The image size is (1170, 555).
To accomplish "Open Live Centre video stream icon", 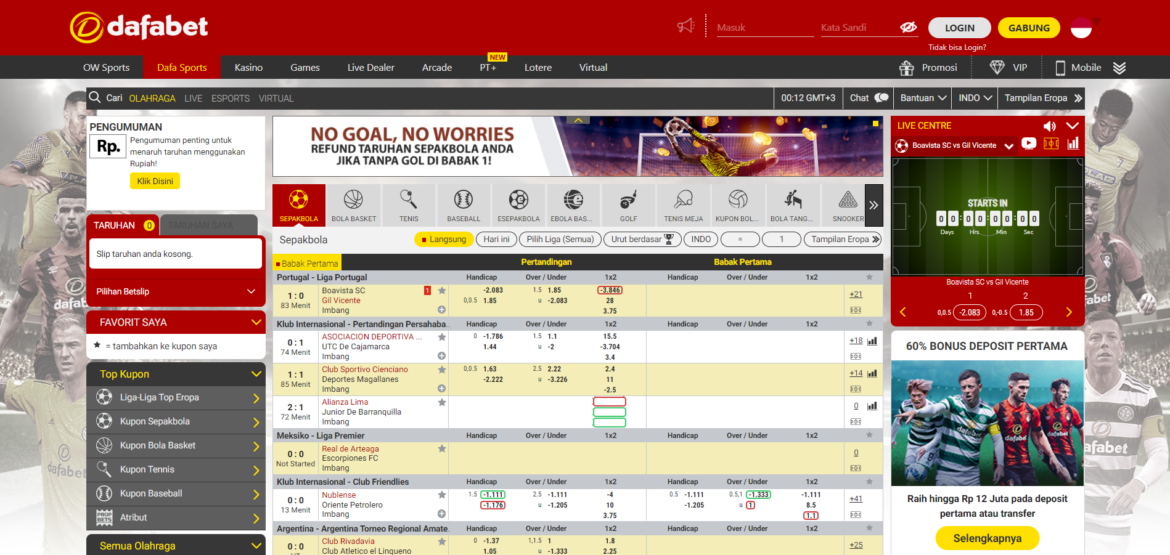I will tap(1029, 144).
